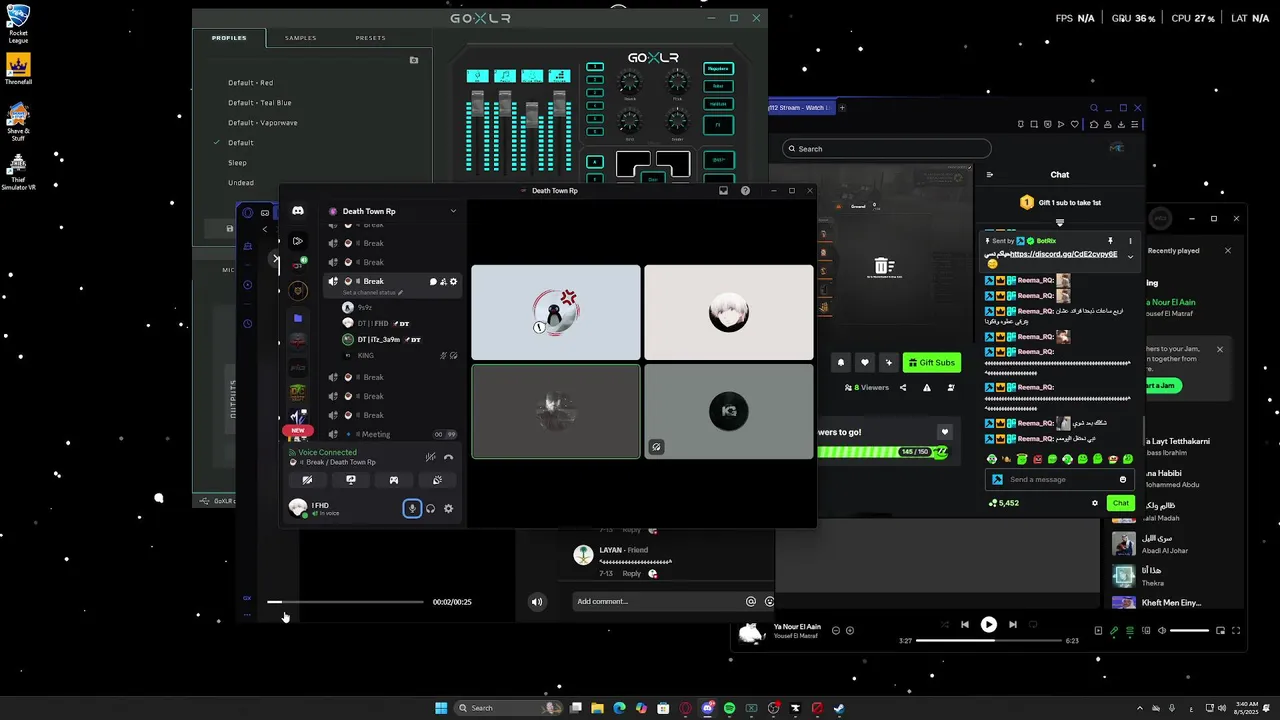Open Rocket League desktop shortcut

click(18, 24)
